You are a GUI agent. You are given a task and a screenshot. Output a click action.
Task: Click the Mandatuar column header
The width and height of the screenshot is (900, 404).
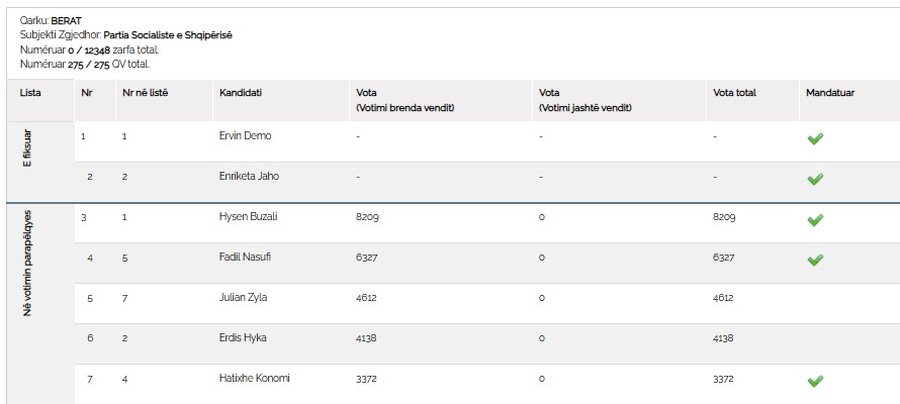pyautogui.click(x=830, y=93)
